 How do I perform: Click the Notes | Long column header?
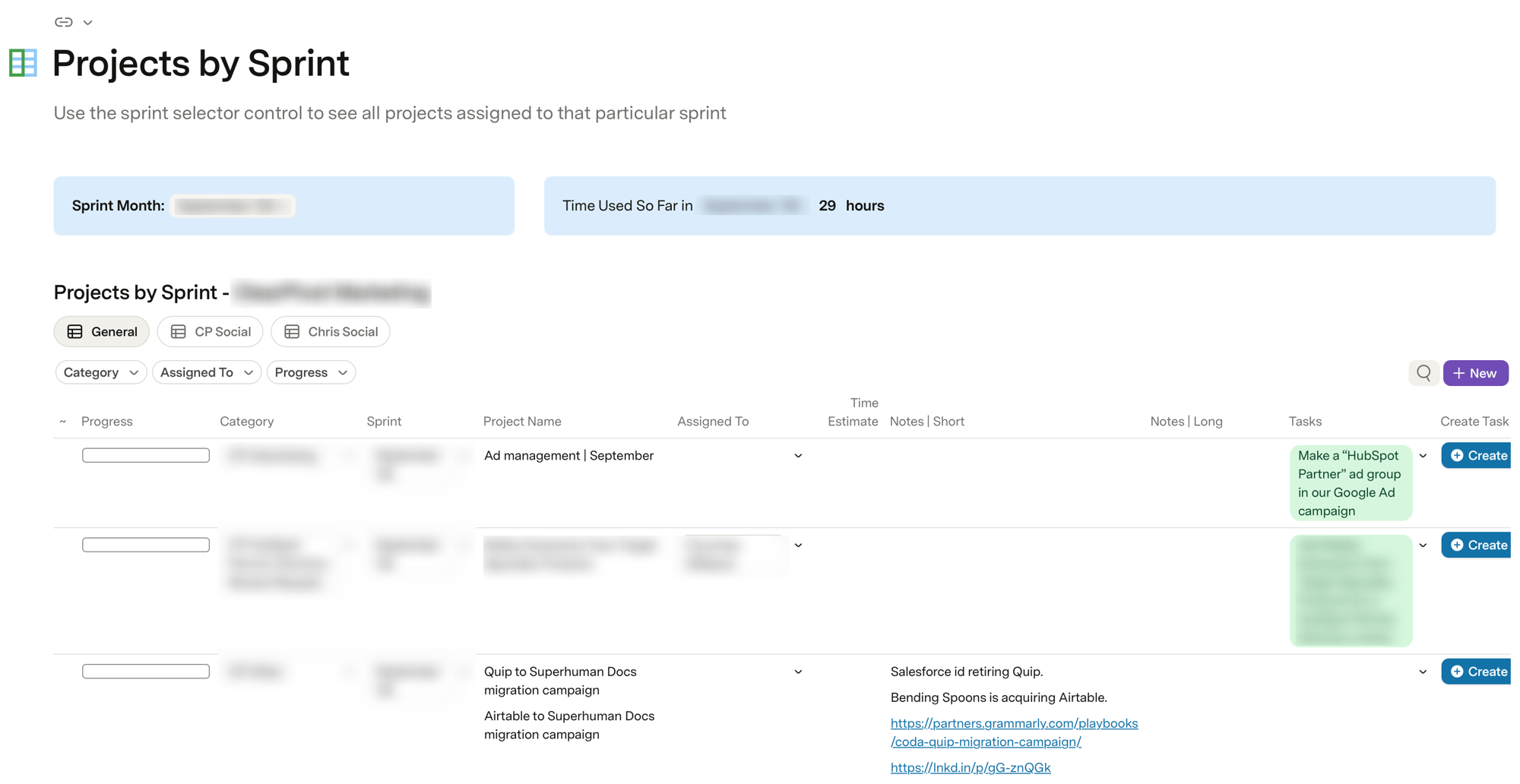1186,422
